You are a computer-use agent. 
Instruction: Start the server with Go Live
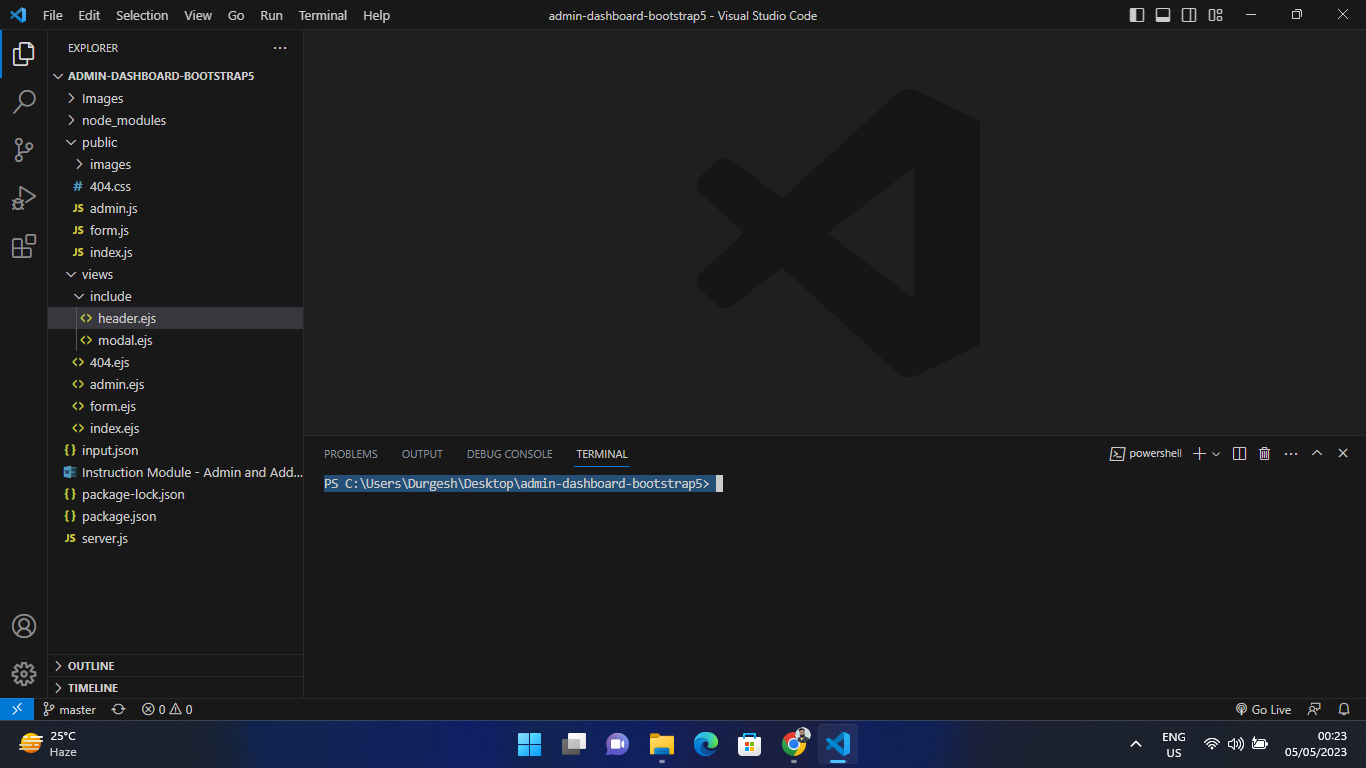click(1263, 709)
